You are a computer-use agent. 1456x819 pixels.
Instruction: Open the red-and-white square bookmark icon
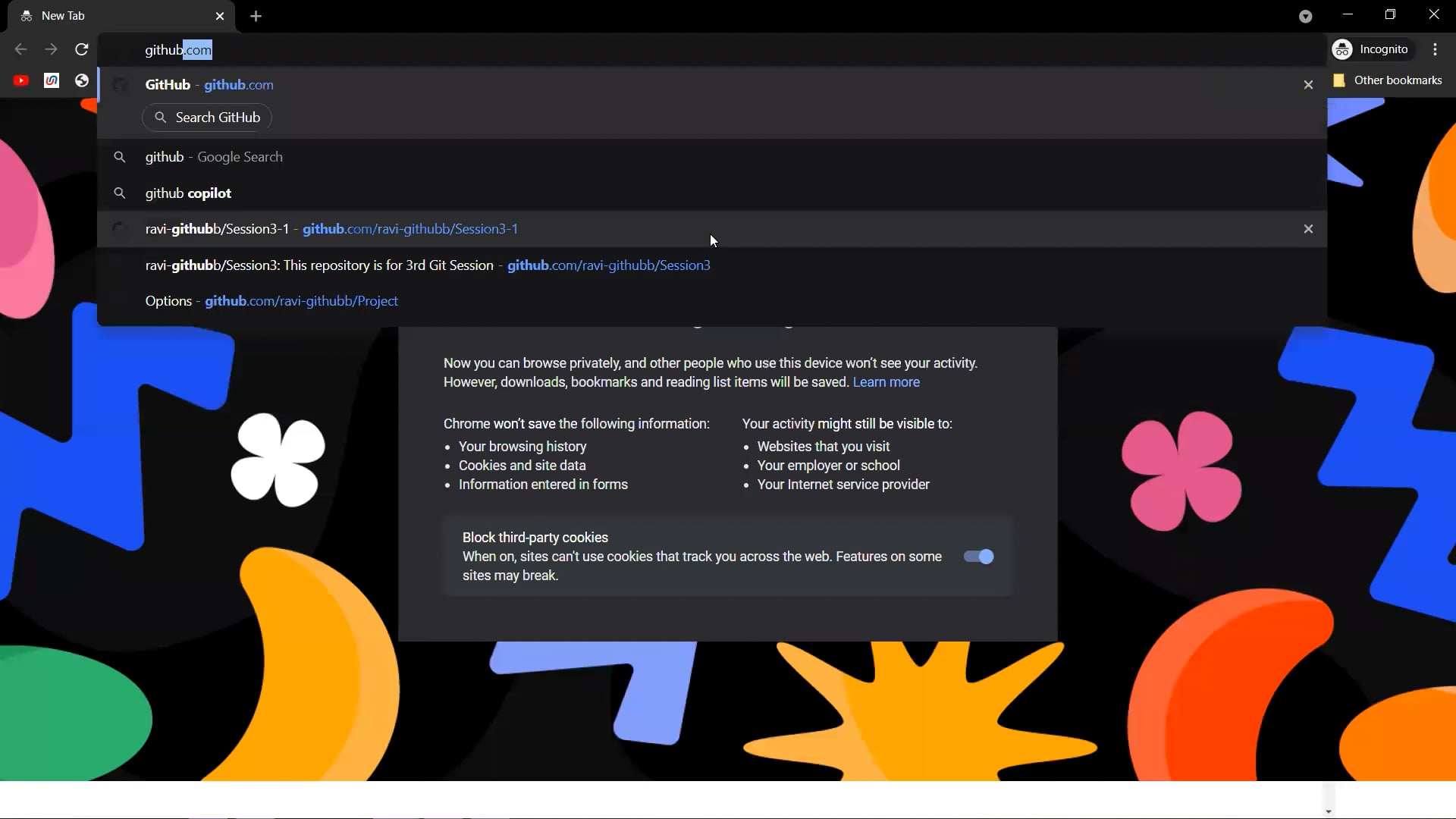click(52, 80)
